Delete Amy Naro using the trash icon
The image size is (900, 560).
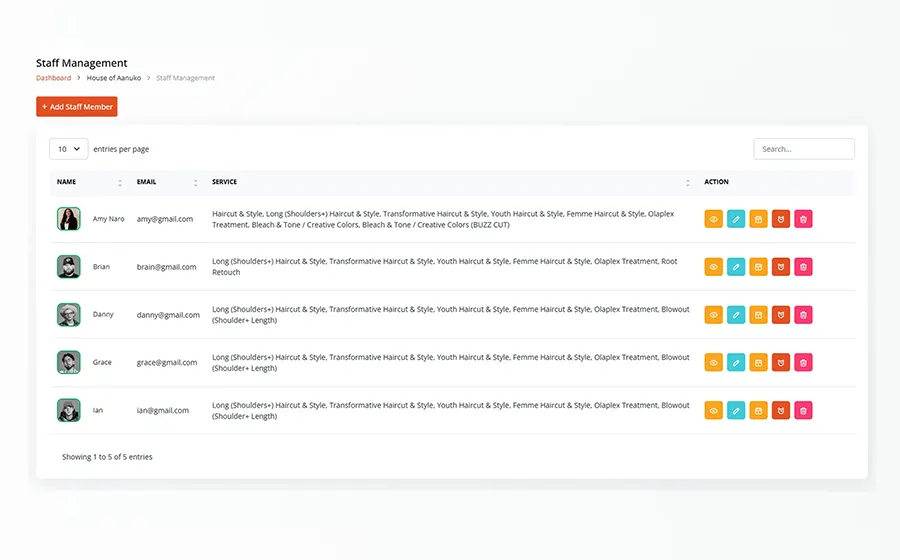[x=803, y=219]
